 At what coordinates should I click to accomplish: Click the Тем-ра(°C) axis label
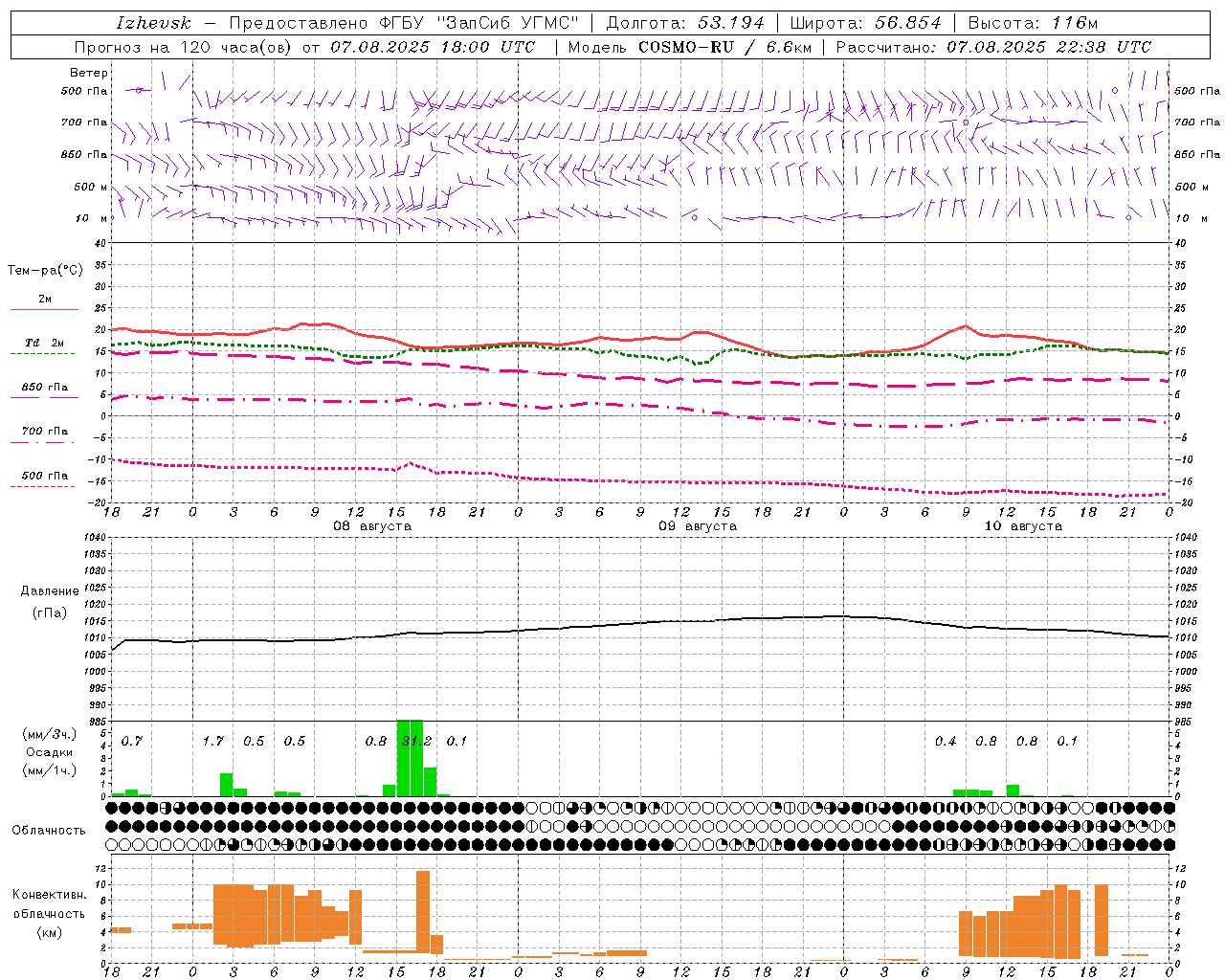[45, 271]
